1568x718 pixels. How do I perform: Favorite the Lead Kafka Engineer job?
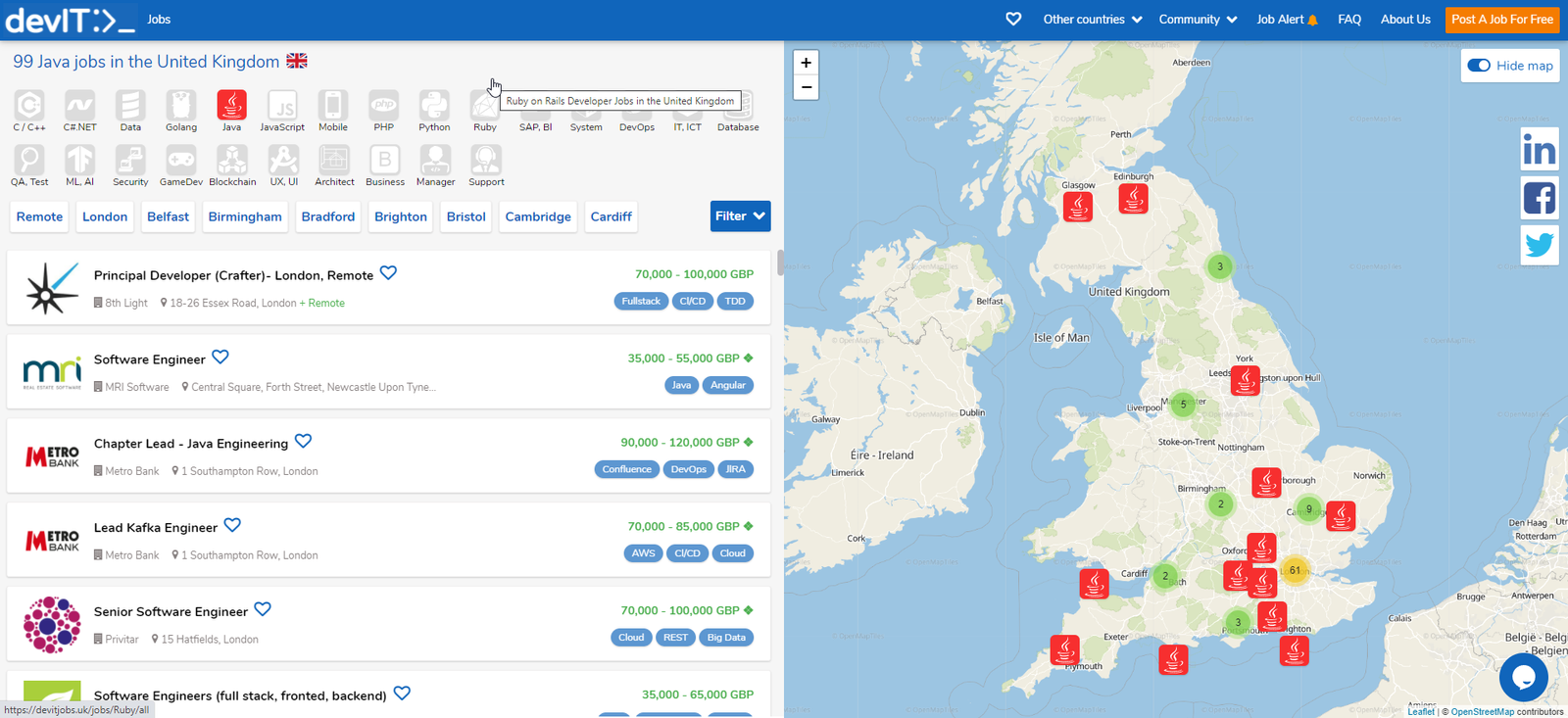coord(232,526)
